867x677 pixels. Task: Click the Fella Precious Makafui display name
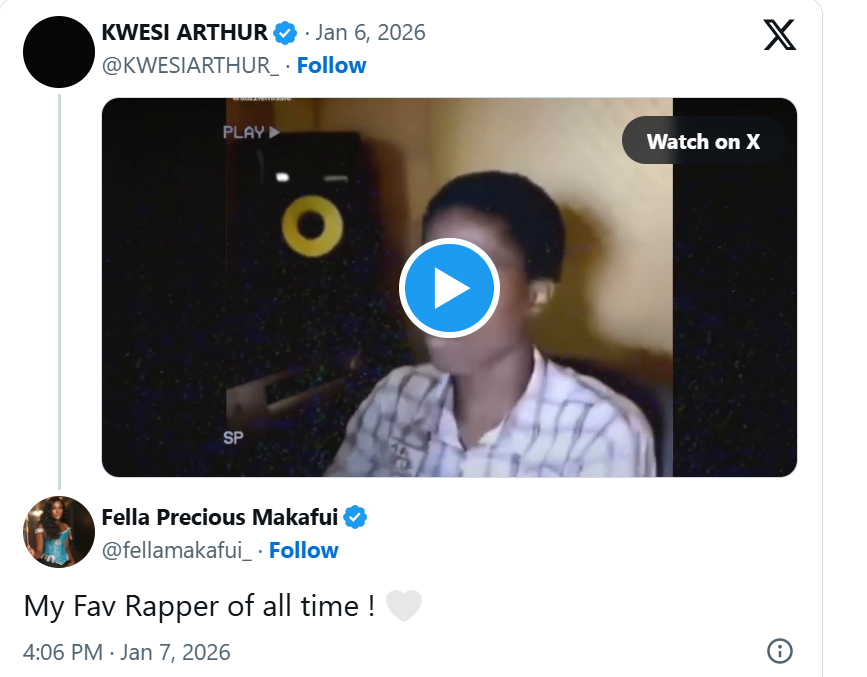[220, 517]
